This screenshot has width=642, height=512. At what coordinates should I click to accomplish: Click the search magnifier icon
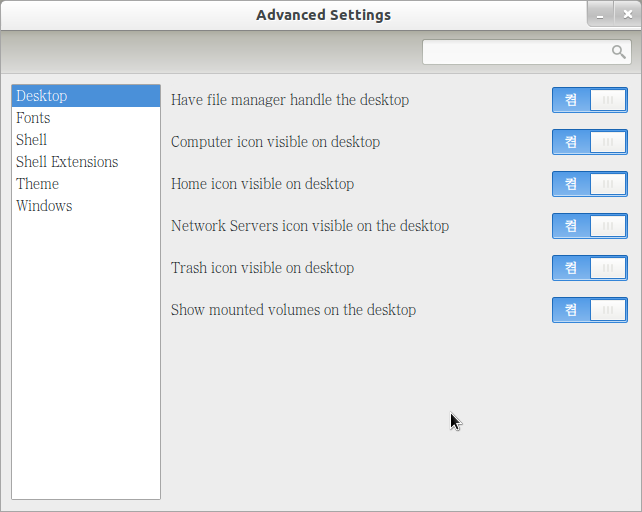point(618,52)
